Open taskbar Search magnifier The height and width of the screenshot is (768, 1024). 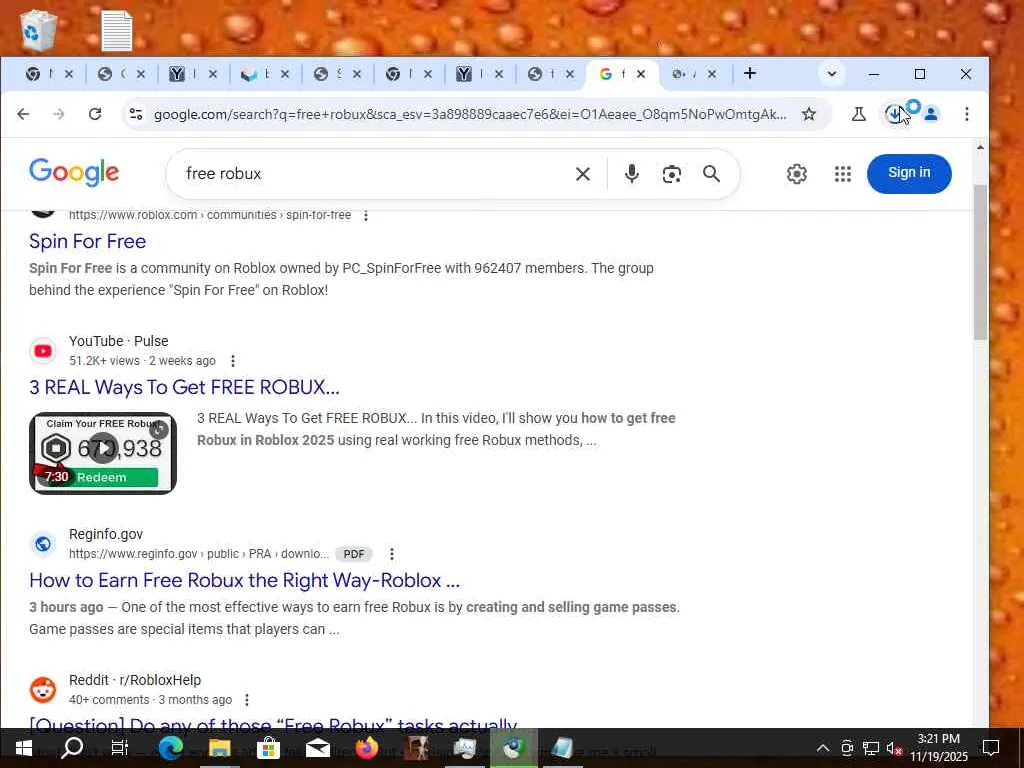[x=71, y=748]
